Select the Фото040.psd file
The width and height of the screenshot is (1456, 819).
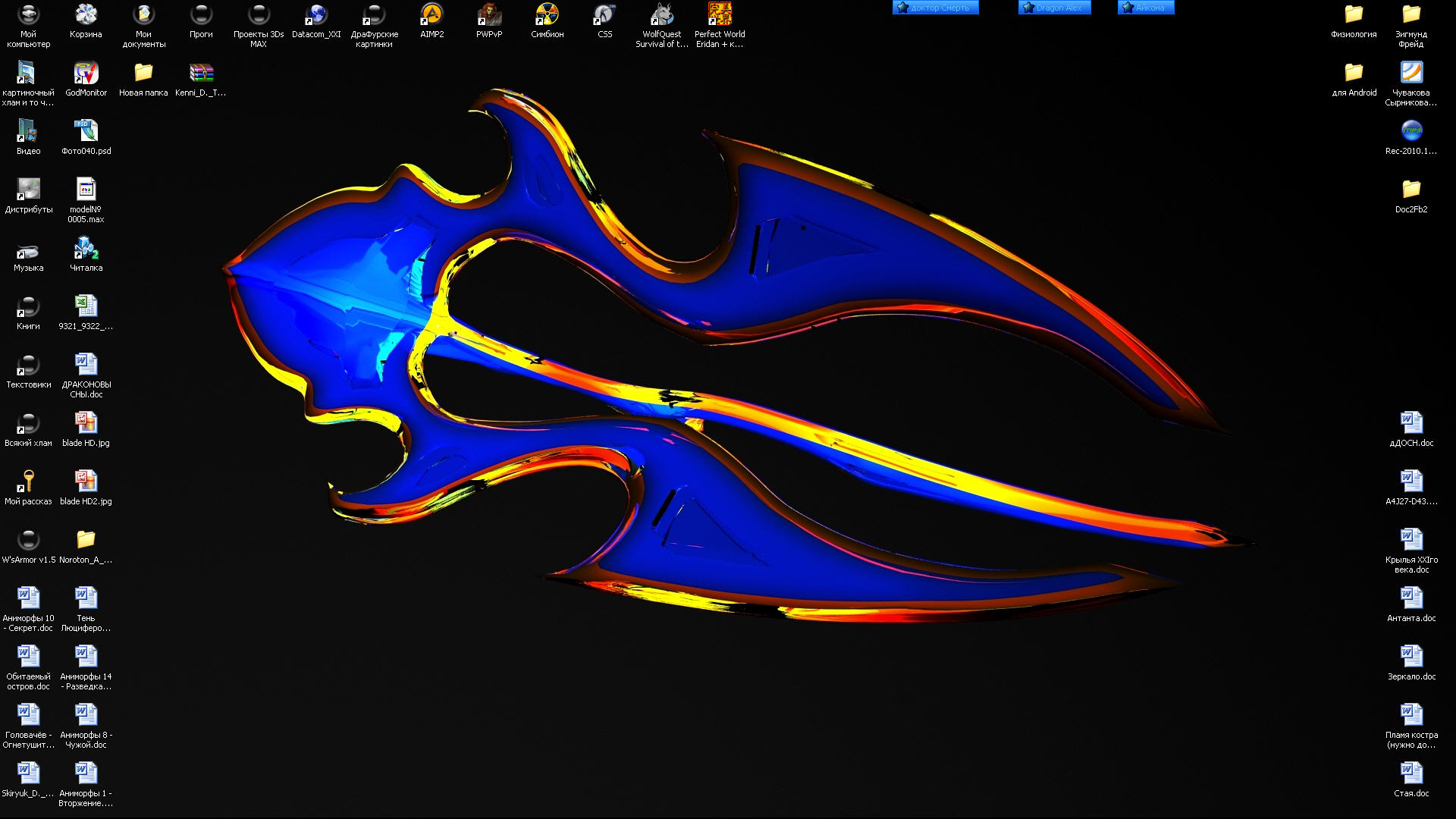[86, 132]
